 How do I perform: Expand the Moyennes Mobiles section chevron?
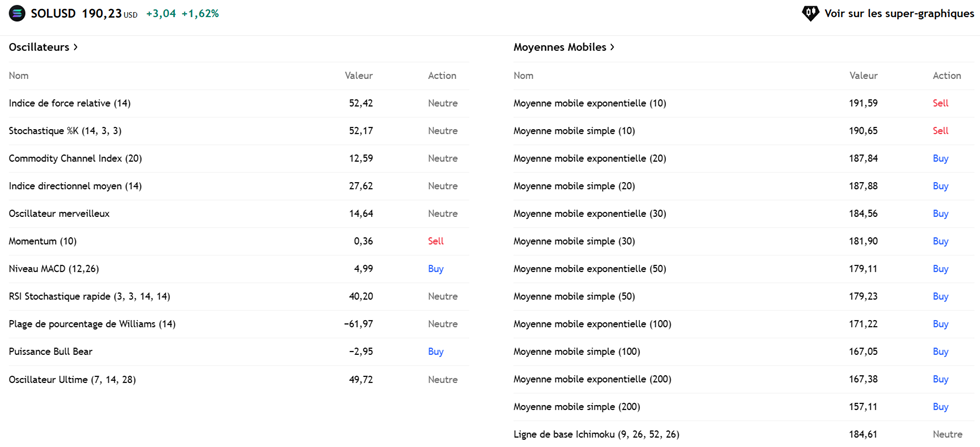[613, 47]
